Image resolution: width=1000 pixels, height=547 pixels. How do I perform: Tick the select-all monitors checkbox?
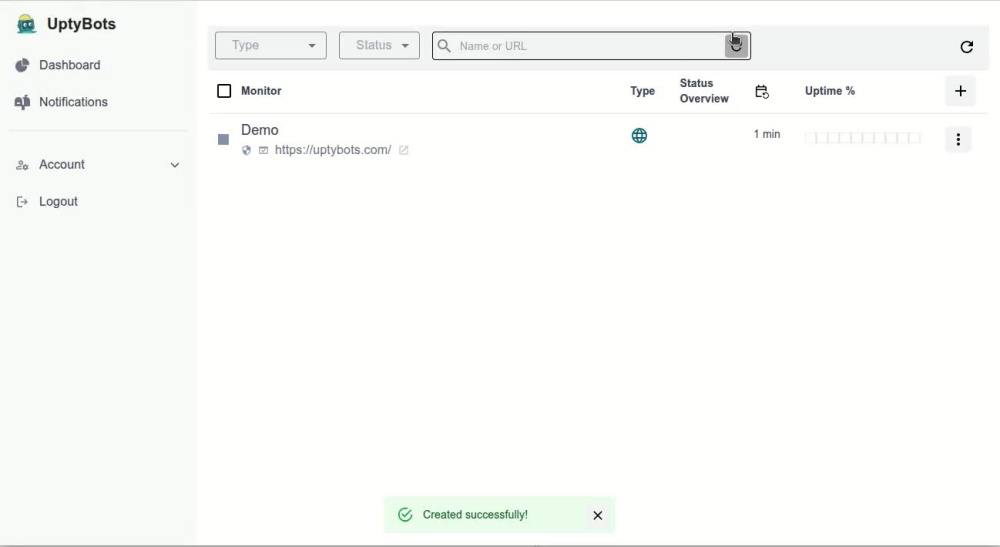(224, 91)
